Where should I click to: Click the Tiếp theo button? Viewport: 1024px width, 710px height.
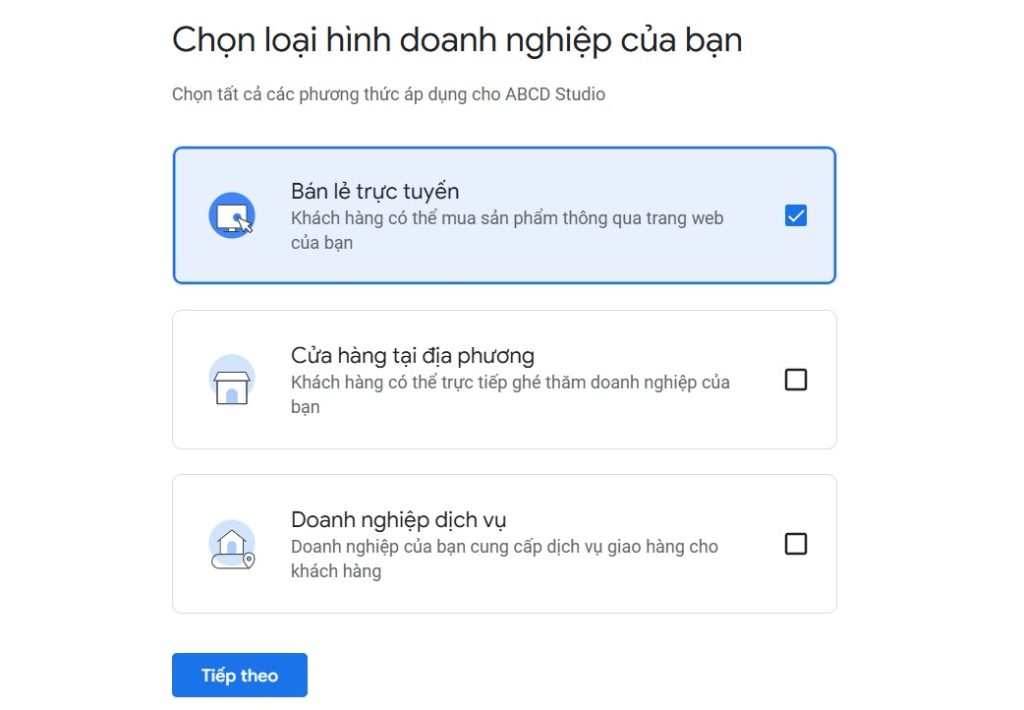coord(240,675)
